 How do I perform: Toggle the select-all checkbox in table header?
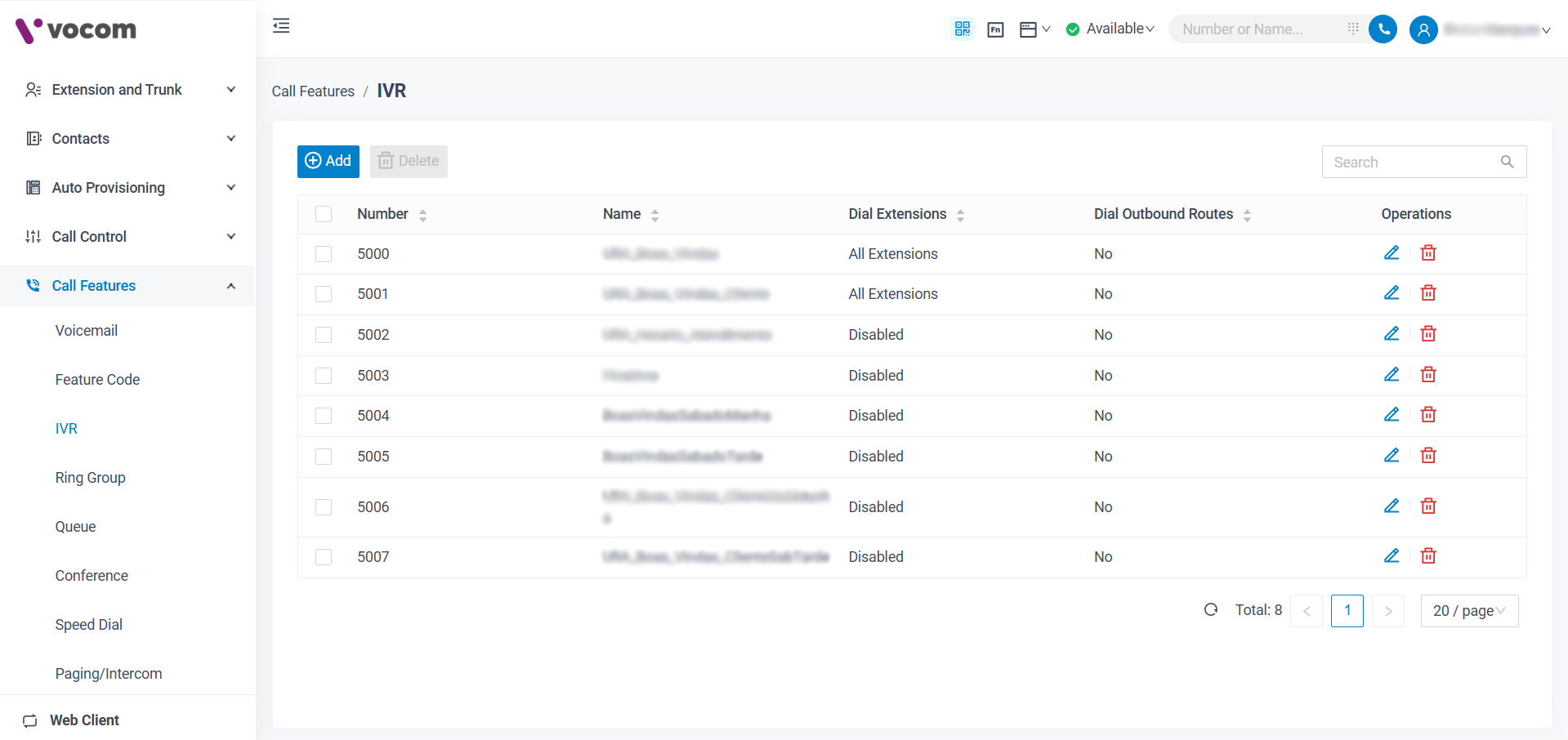(x=324, y=214)
